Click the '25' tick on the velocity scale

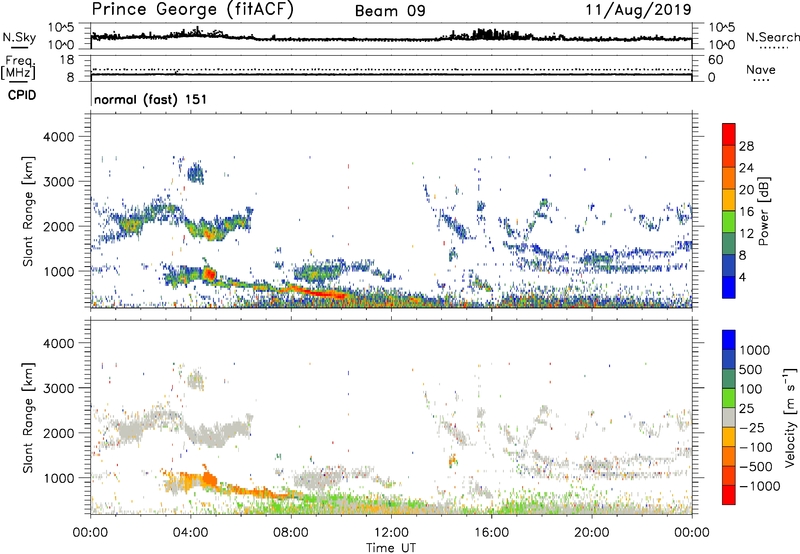point(747,409)
